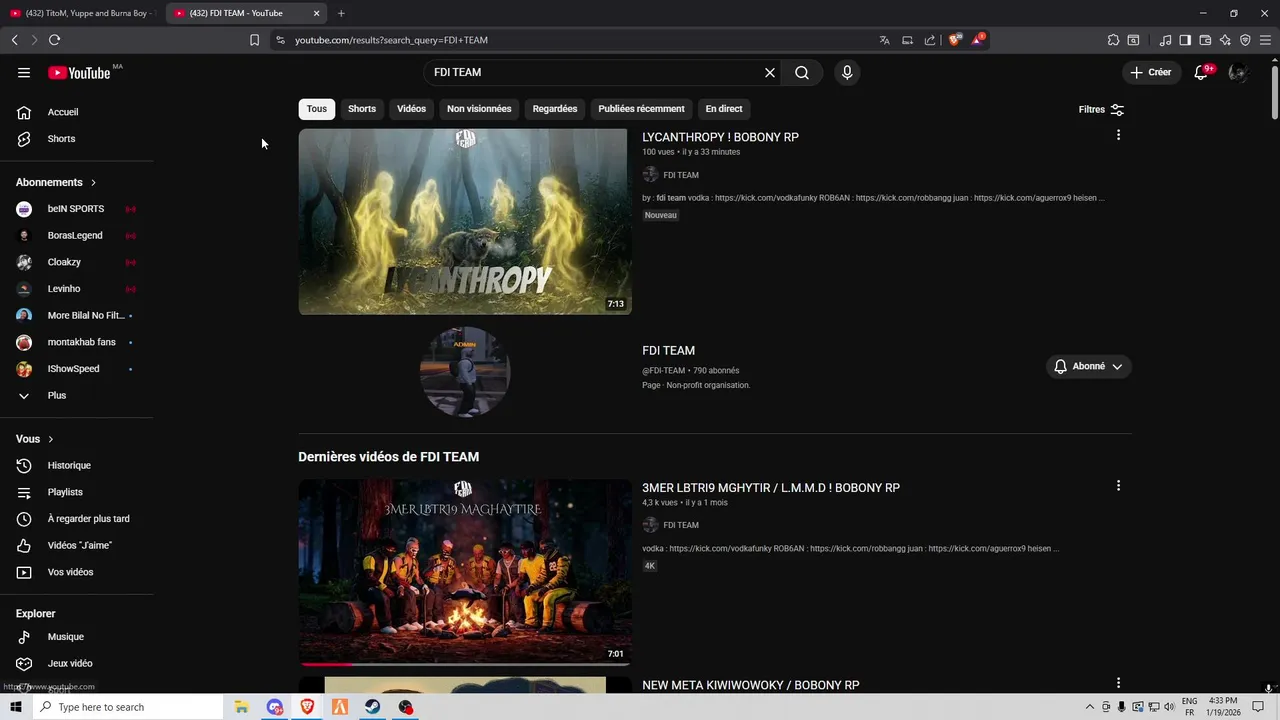Reload the page in the browser

(x=54, y=40)
